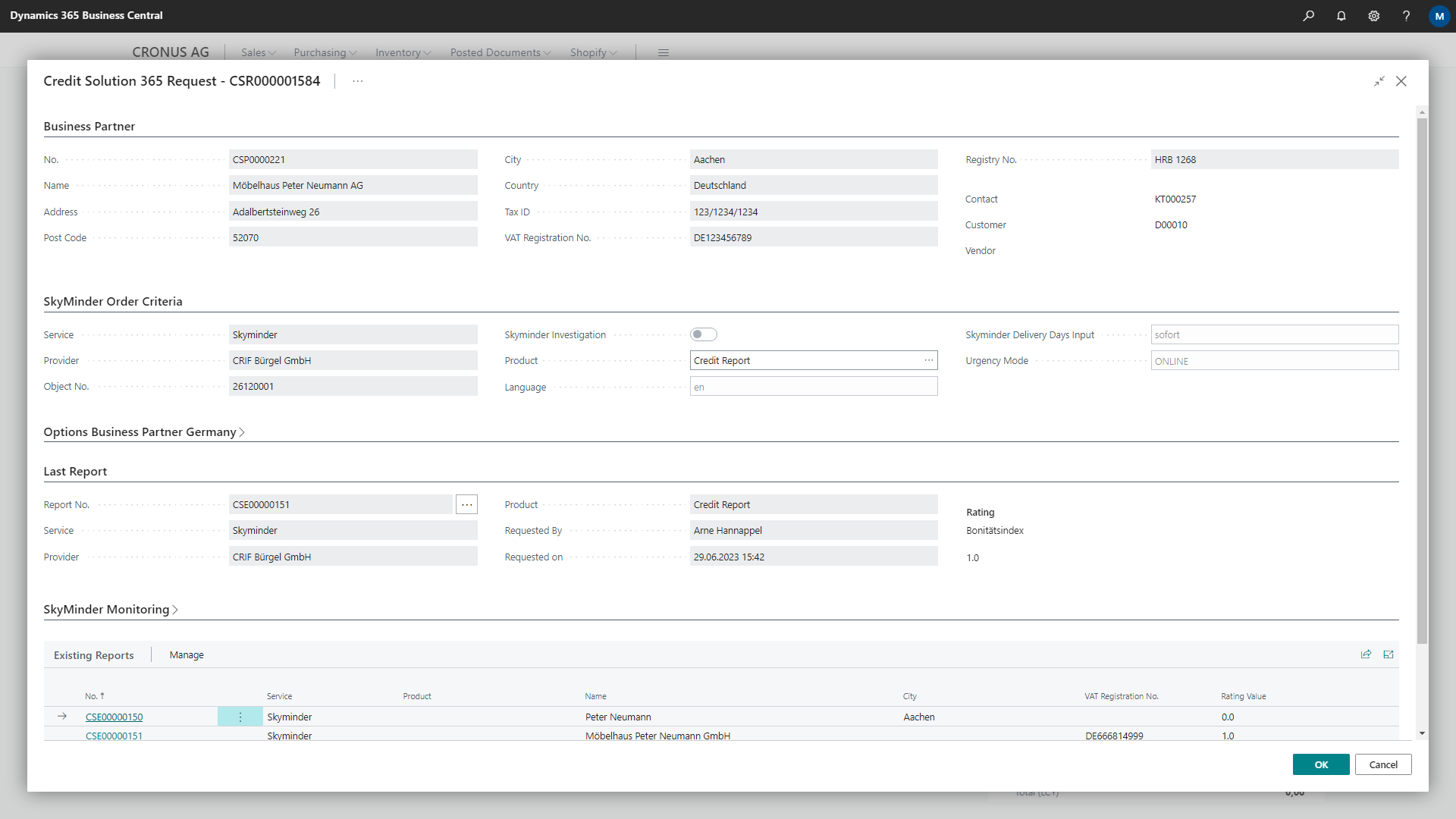
Task: Click the vertical scrollbar of the dialog
Action: click(1422, 379)
